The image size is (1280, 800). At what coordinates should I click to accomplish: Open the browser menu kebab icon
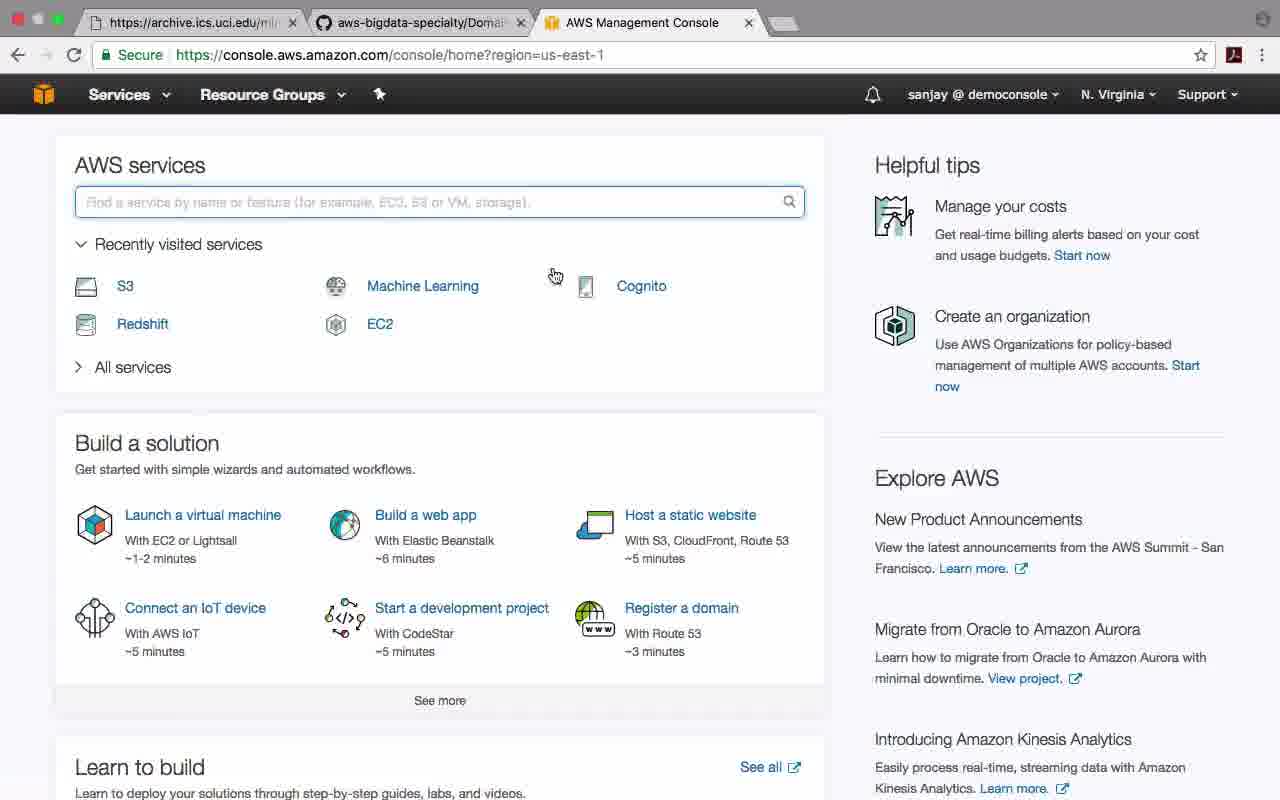tap(1264, 55)
